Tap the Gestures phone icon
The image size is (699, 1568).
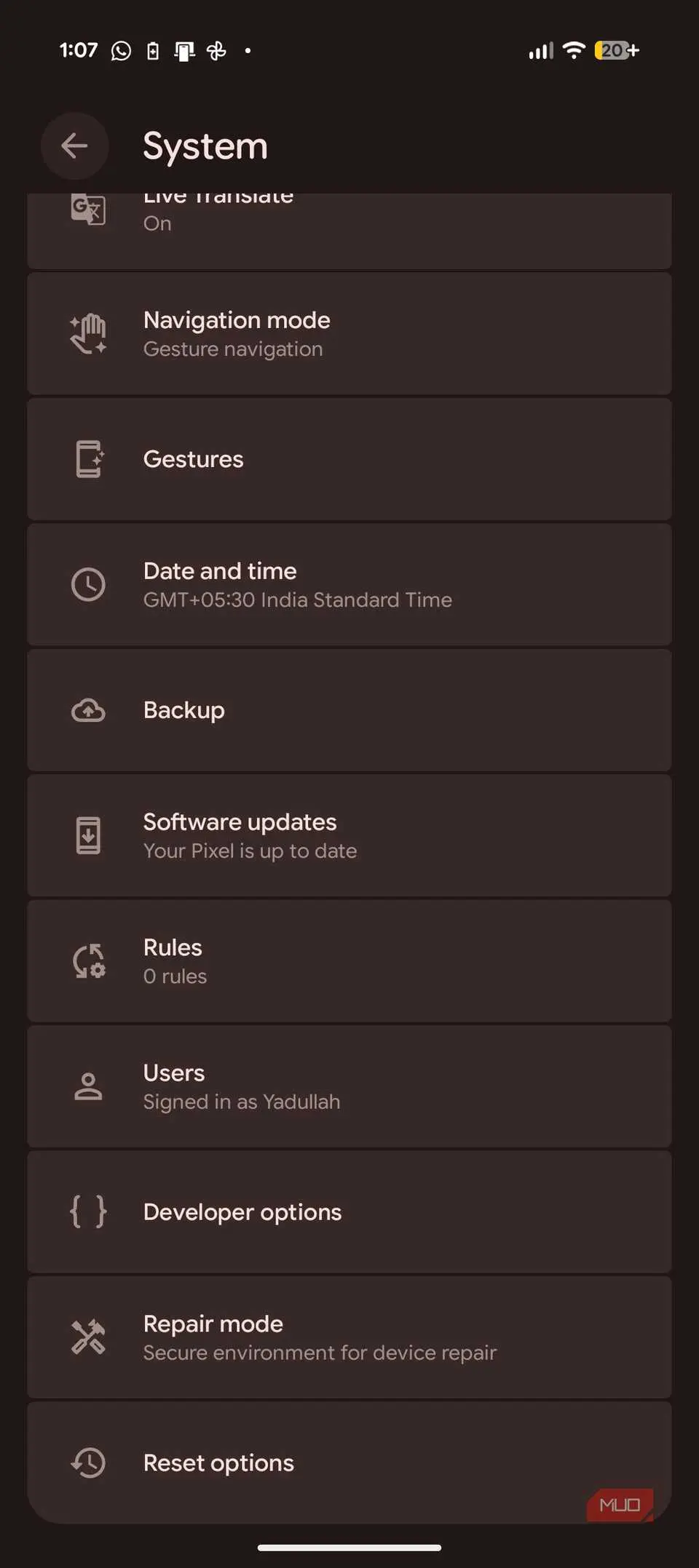88,459
